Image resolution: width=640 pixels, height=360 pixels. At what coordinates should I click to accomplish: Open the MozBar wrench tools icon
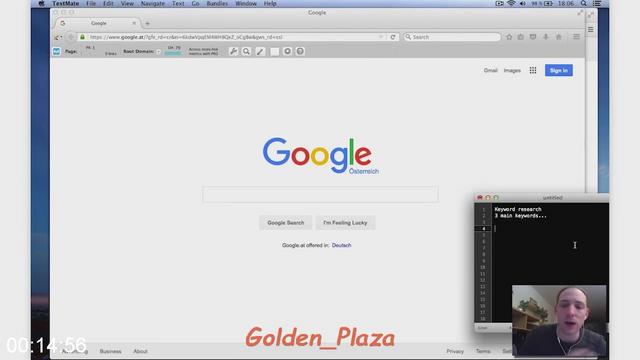click(233, 51)
